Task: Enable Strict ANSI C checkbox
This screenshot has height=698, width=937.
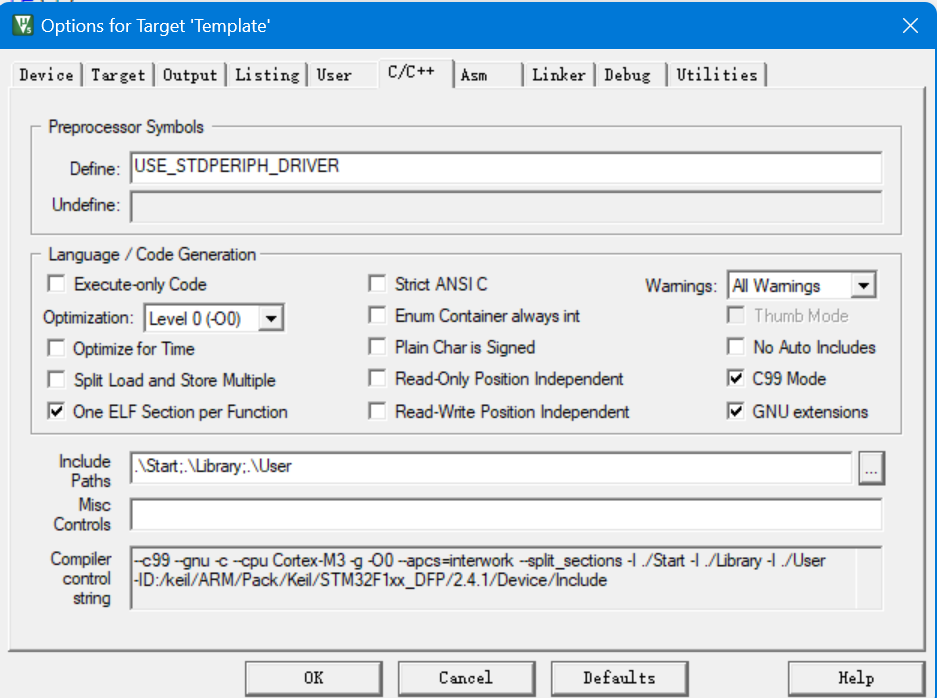Action: point(377,283)
